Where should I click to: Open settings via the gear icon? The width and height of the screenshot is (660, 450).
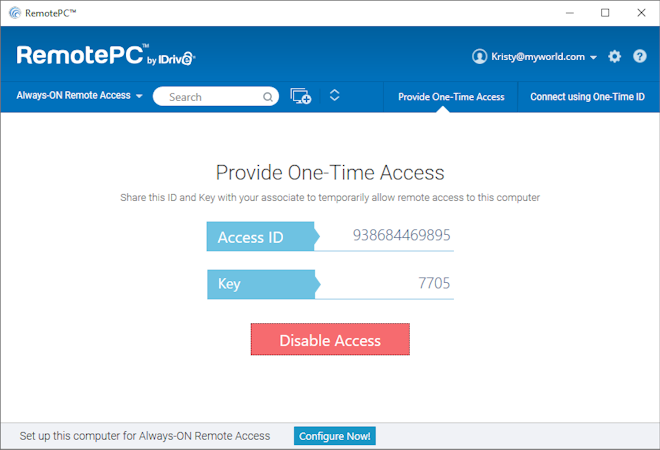click(614, 56)
